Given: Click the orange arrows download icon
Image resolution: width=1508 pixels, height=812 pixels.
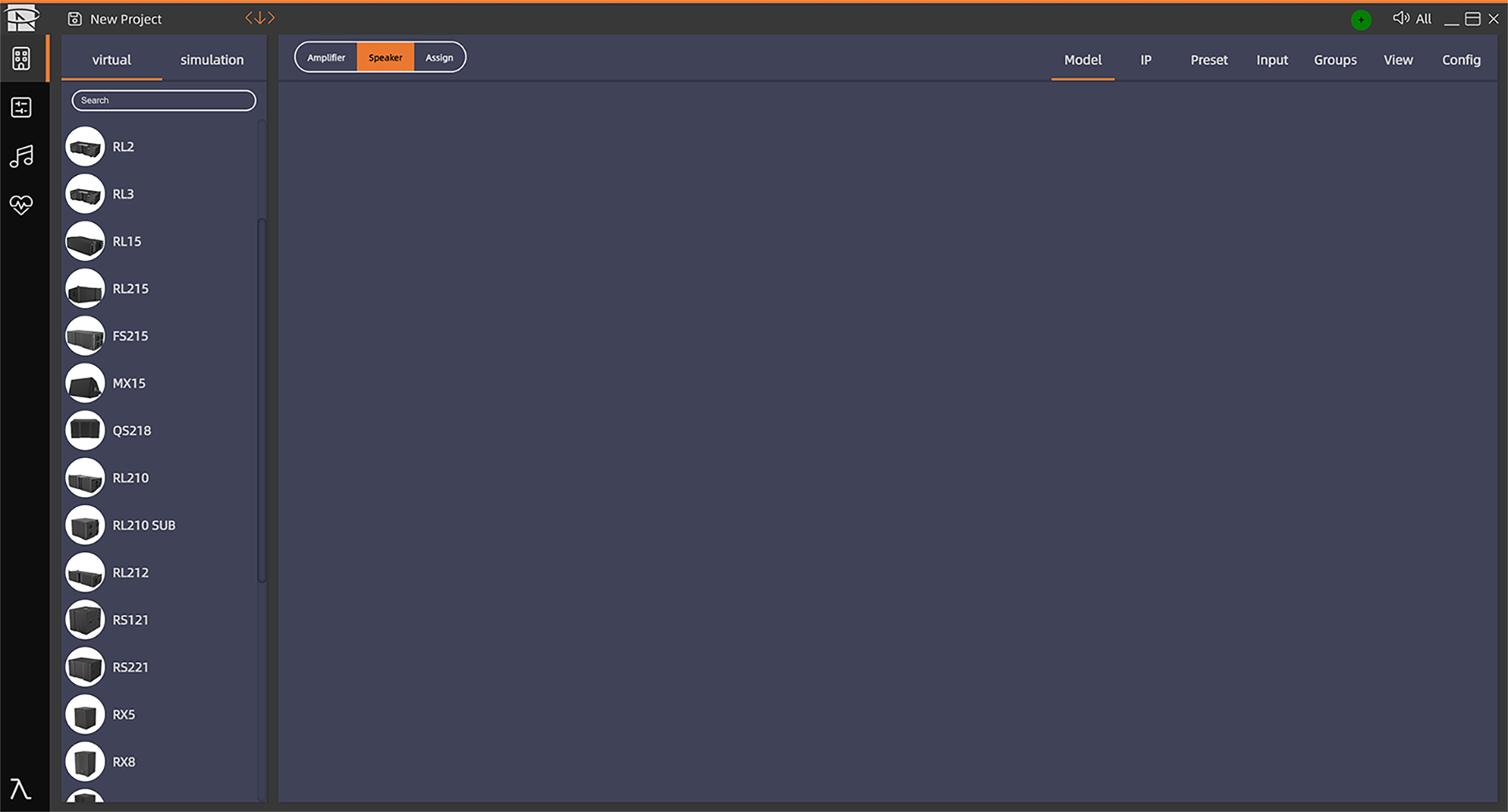Looking at the screenshot, I should coord(260,18).
